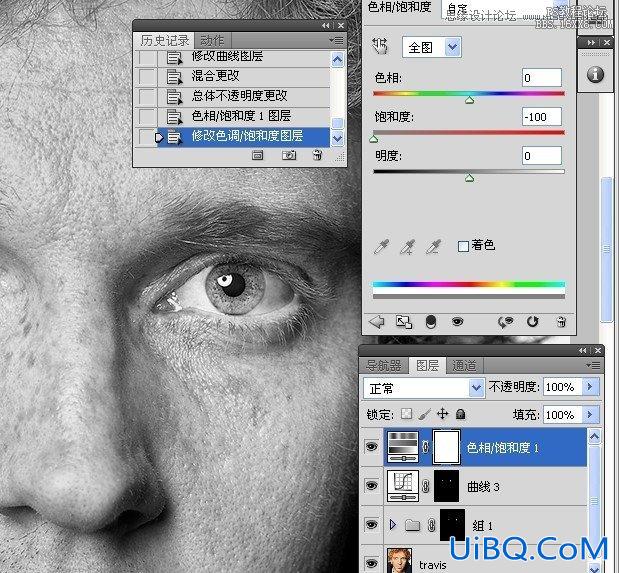Toggle lock image pixels brush icon
This screenshot has width=619, height=573.
(425, 414)
